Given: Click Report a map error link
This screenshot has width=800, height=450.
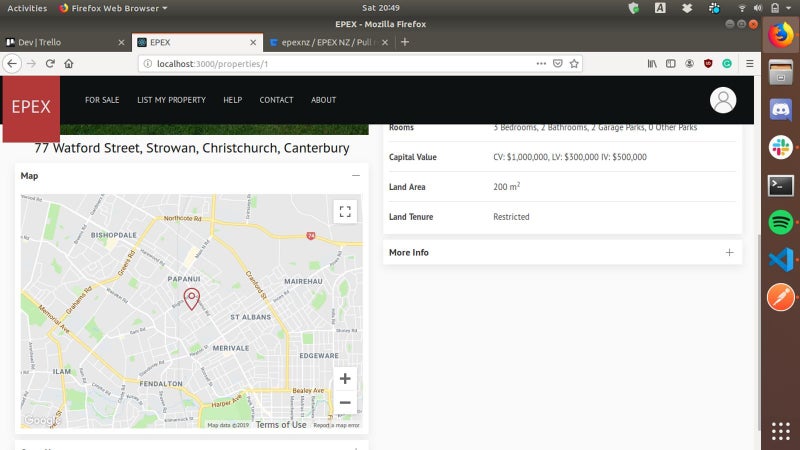Looking at the screenshot, I should 336,425.
